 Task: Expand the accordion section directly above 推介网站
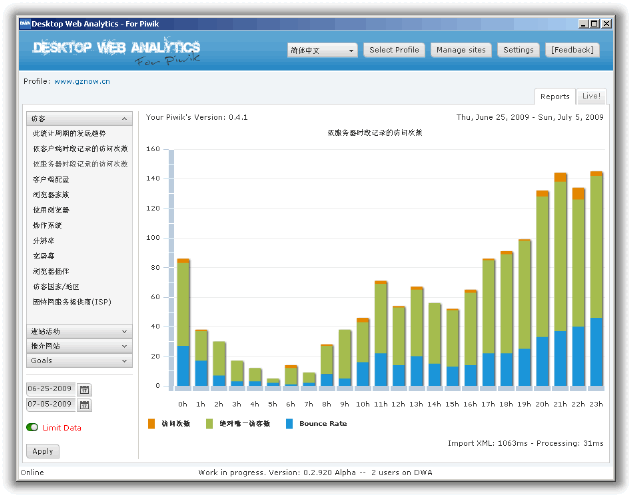pos(79,331)
